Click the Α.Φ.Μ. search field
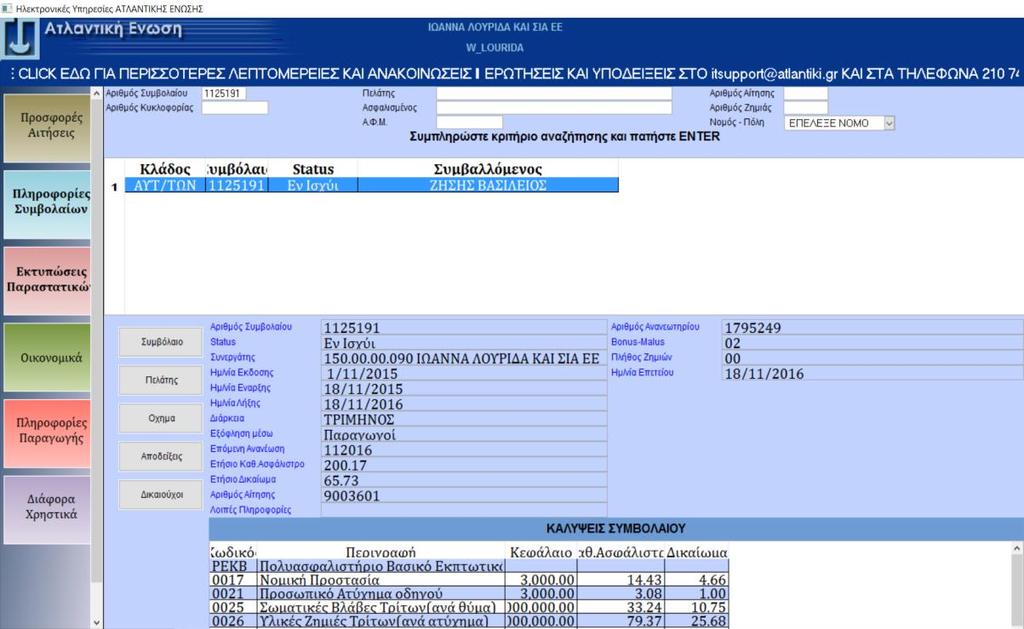Image resolution: width=1024 pixels, height=629 pixels. pos(470,122)
